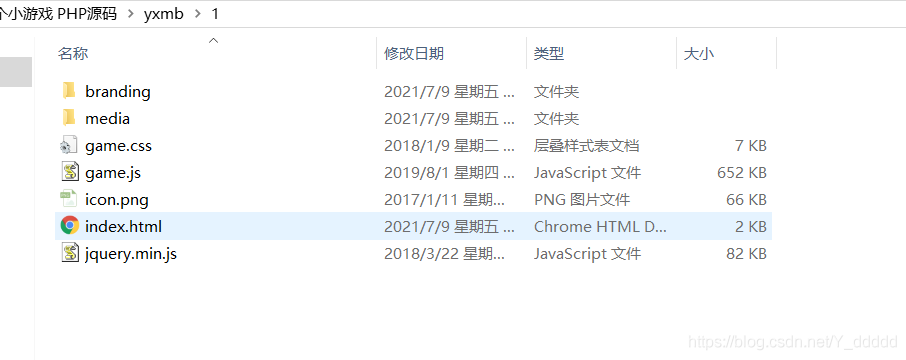
Task: Click the jquery.min.js script file icon
Action: tap(69, 253)
